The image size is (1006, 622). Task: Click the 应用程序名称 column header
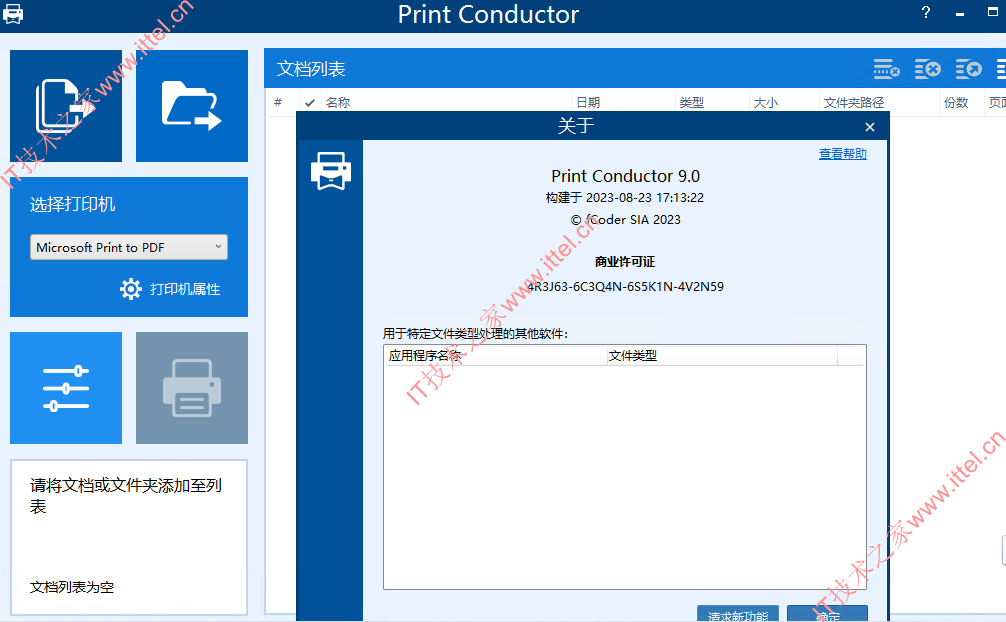pyautogui.click(x=495, y=356)
